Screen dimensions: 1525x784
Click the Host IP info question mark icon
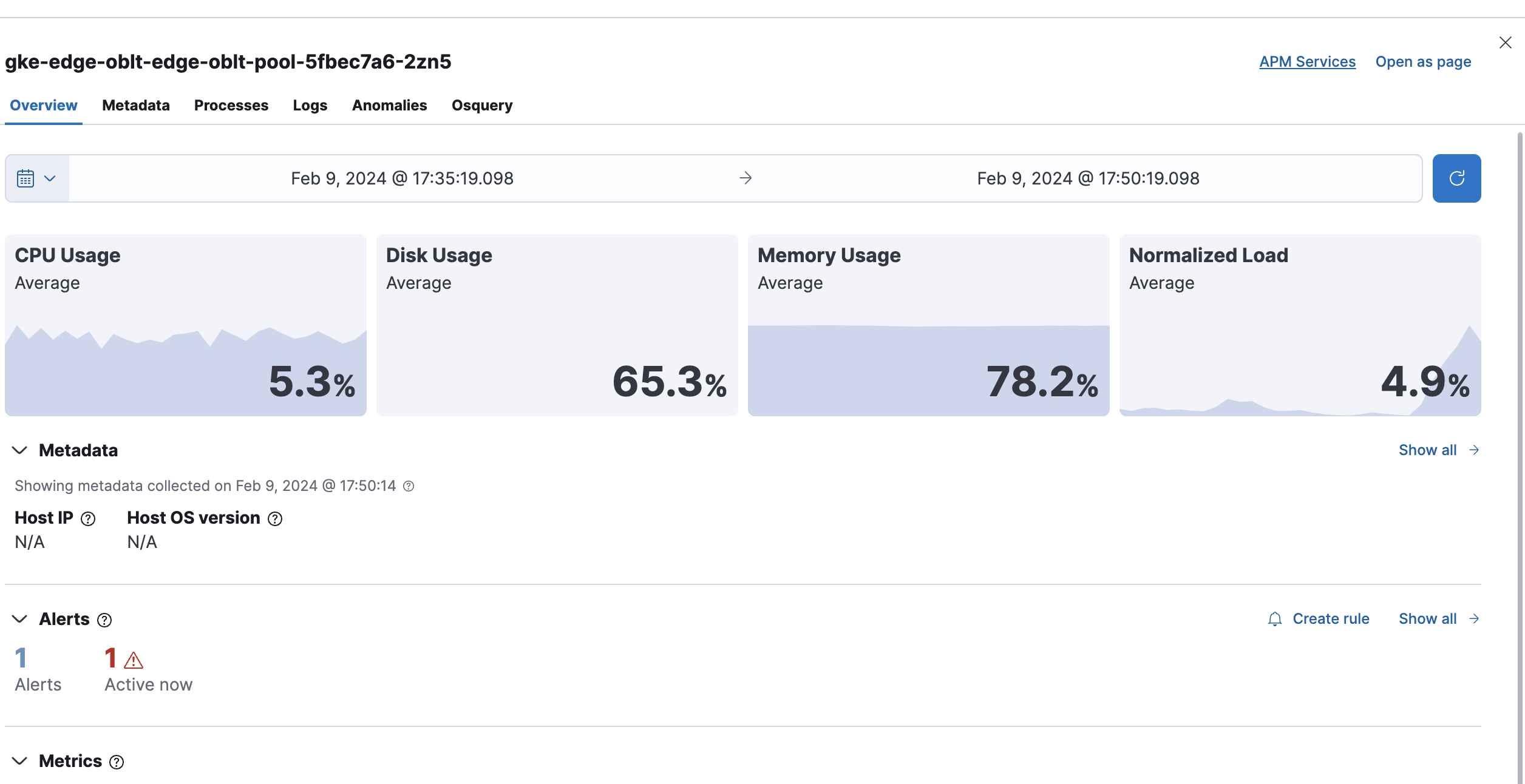pyautogui.click(x=88, y=518)
